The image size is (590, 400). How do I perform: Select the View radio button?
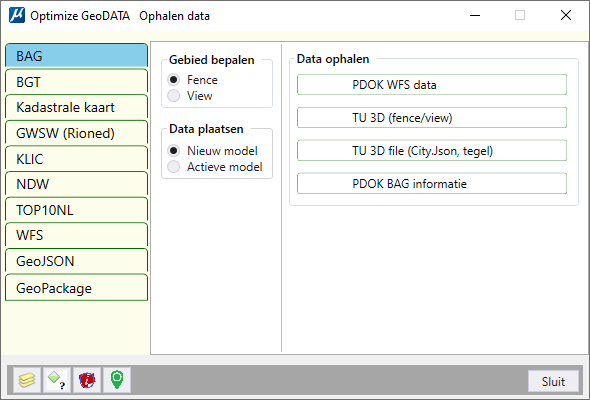click(x=173, y=96)
